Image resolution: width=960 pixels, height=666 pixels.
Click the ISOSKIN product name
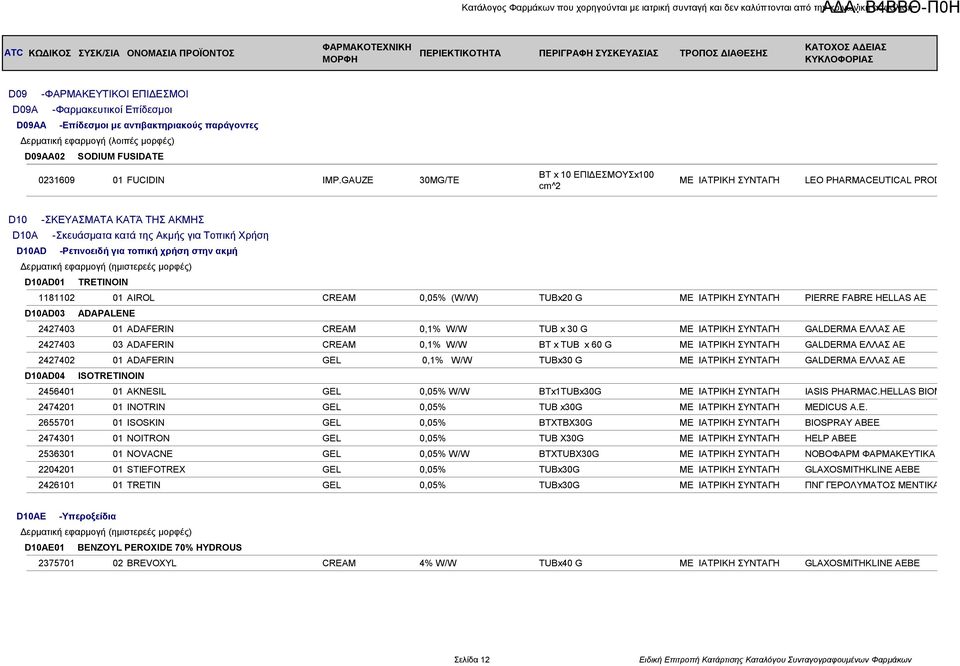(x=145, y=422)
